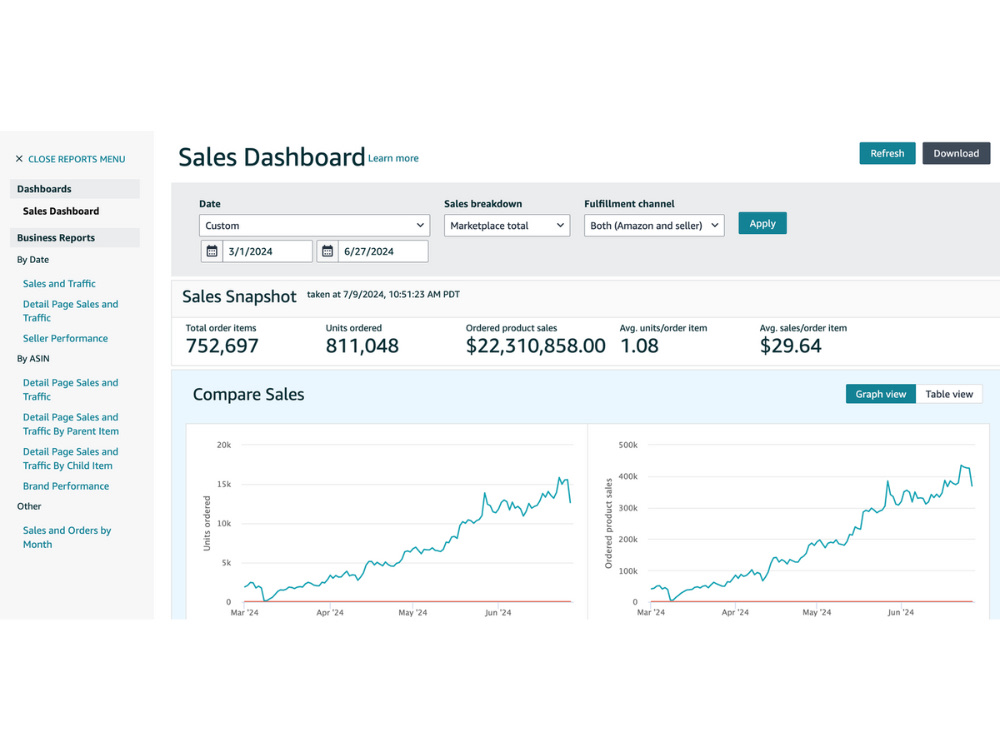Select Sales Dashboard in the sidebar

[x=61, y=211]
